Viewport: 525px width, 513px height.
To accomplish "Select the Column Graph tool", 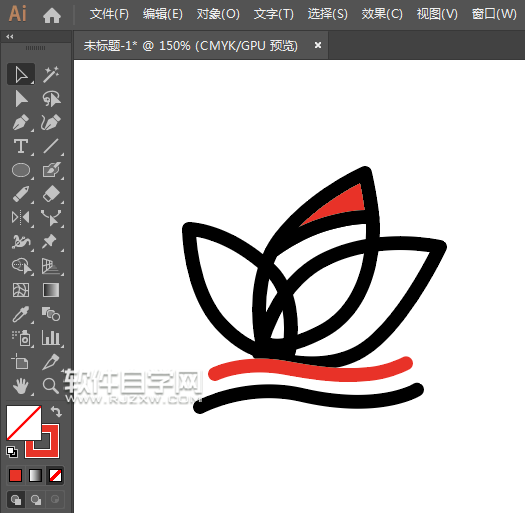I will pos(51,338).
